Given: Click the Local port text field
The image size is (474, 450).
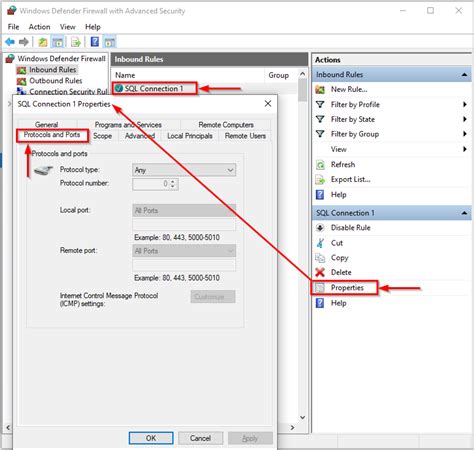Looking at the screenshot, I should (184, 225).
